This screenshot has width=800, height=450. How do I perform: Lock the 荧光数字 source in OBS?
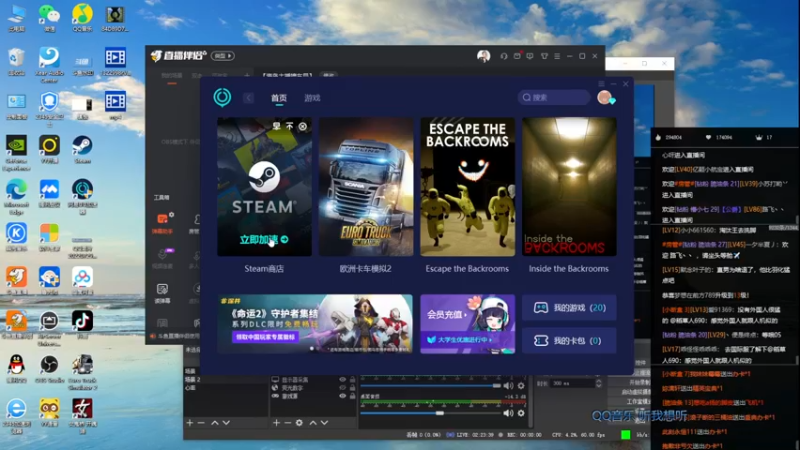[x=352, y=388]
